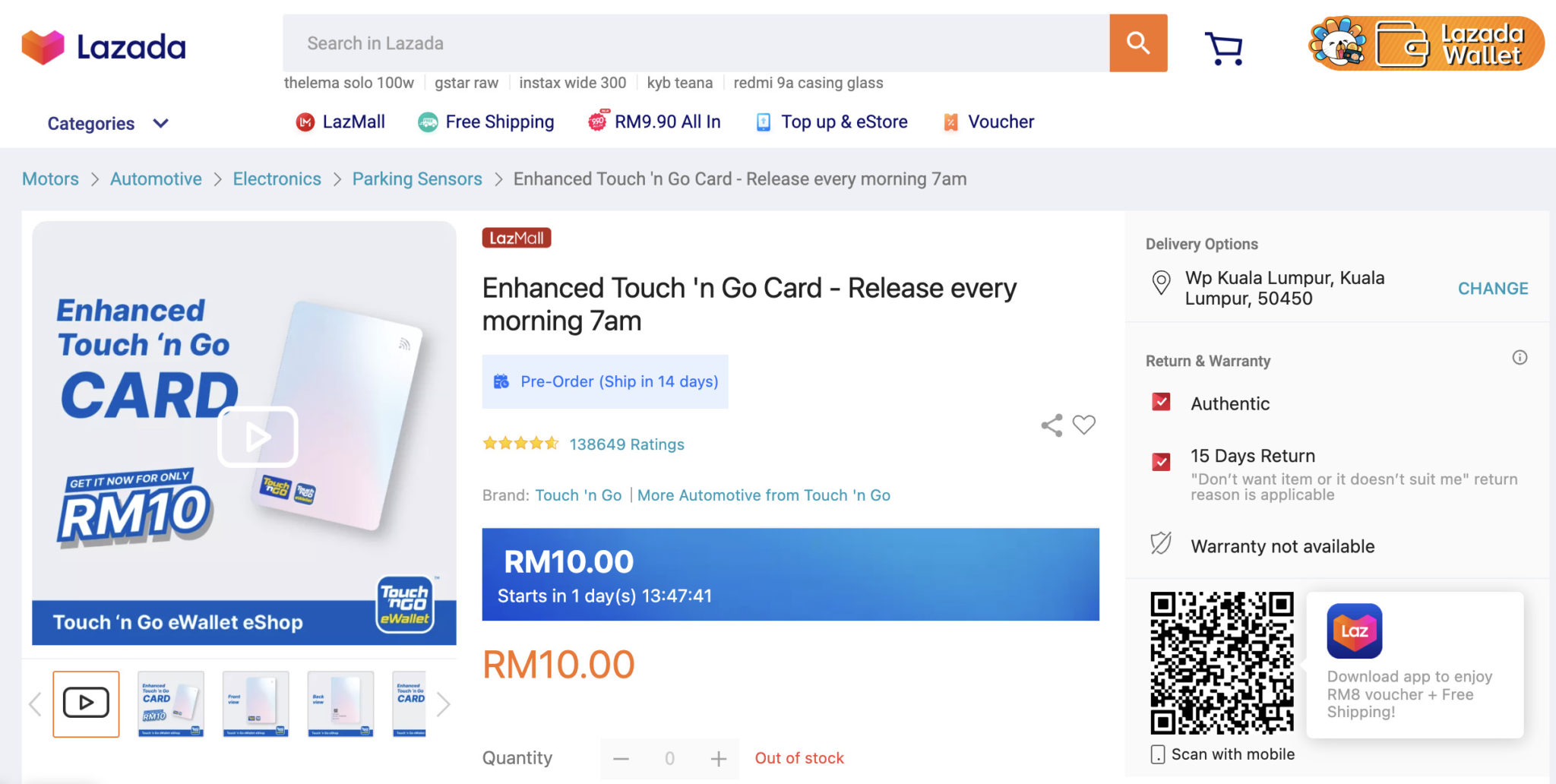Open the Lazada Wallet banner

pos(1426,44)
